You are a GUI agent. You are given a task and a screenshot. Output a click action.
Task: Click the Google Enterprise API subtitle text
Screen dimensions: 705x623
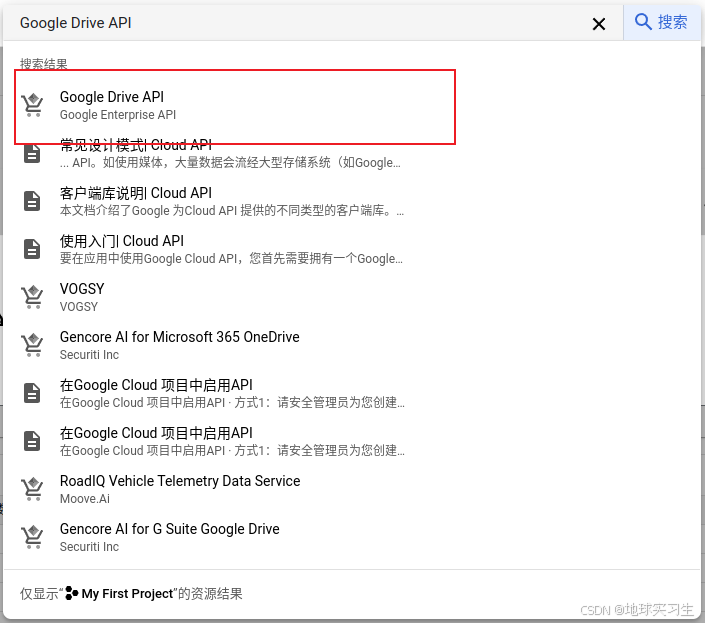click(x=118, y=115)
